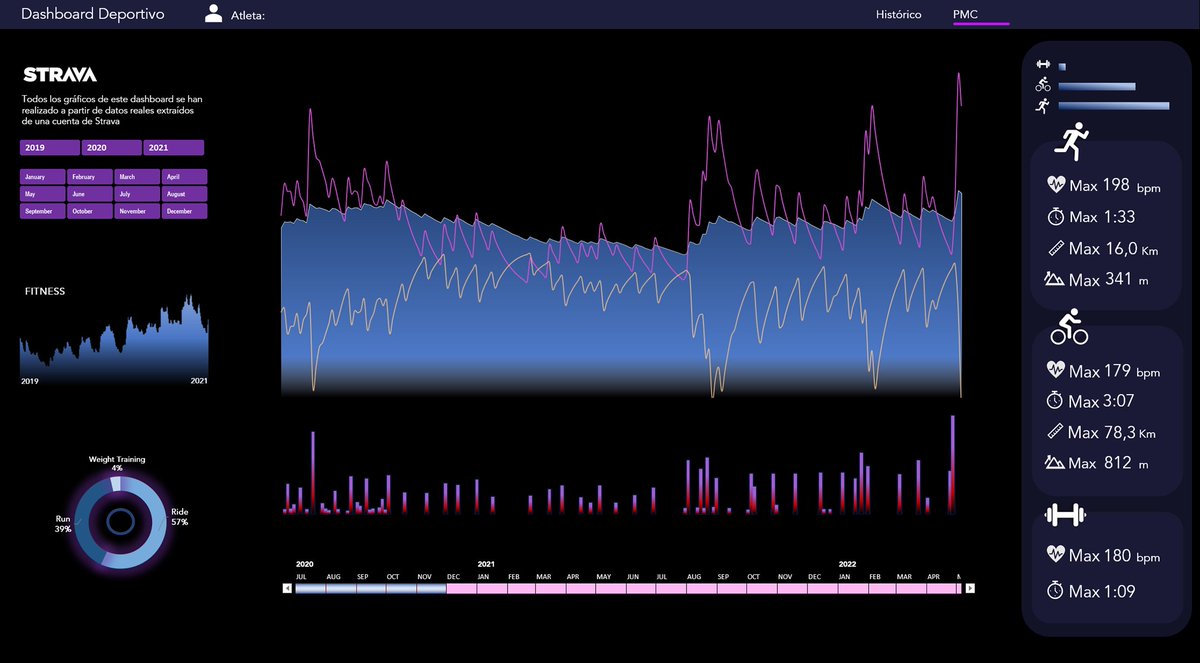Filter data by August
This screenshot has width=1200, height=663.
(x=184, y=194)
